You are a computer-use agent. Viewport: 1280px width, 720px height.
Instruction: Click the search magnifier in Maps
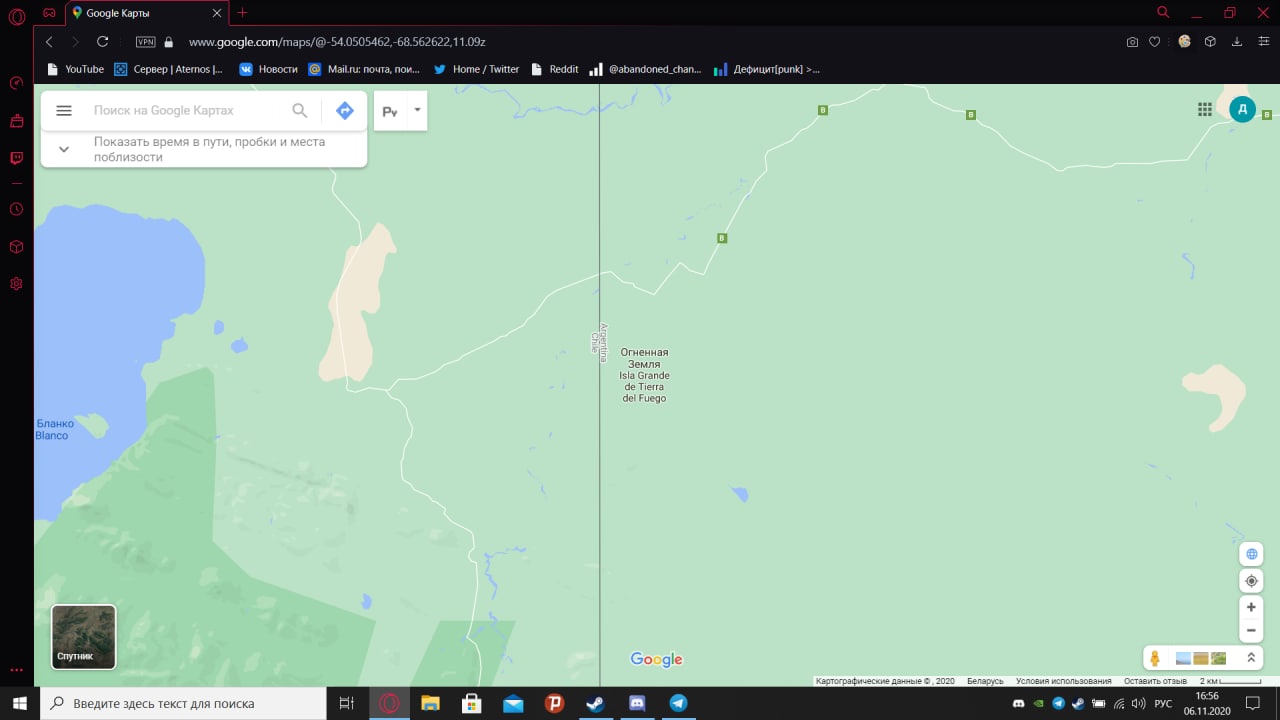click(300, 110)
